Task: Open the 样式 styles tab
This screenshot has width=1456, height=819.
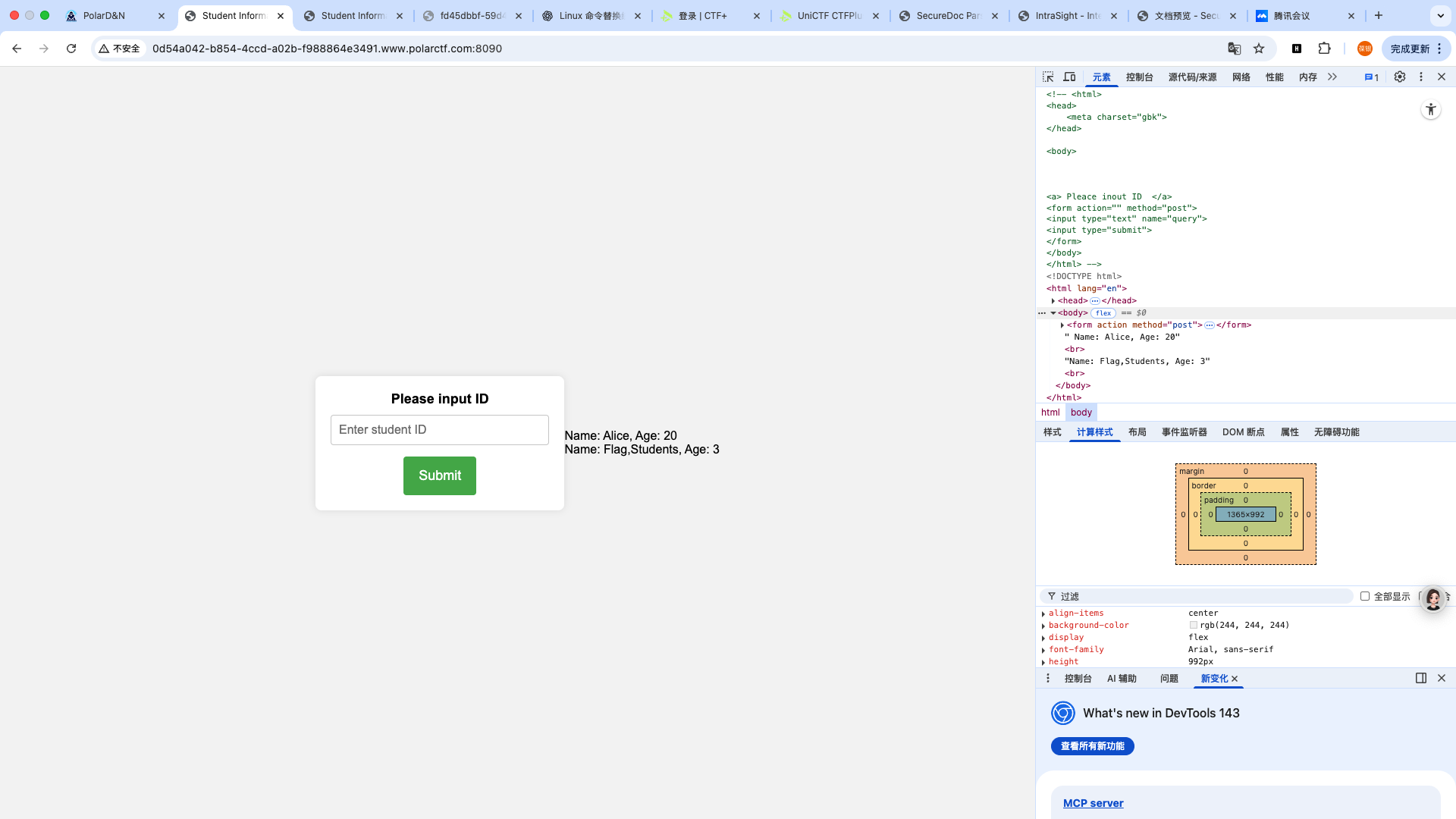Action: click(x=1052, y=432)
